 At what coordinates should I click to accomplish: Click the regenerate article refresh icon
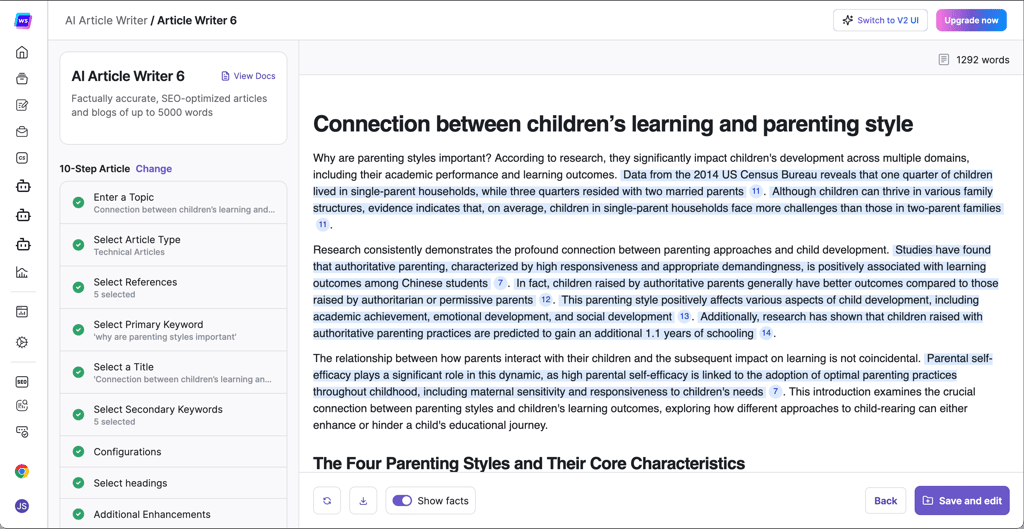pyautogui.click(x=327, y=501)
